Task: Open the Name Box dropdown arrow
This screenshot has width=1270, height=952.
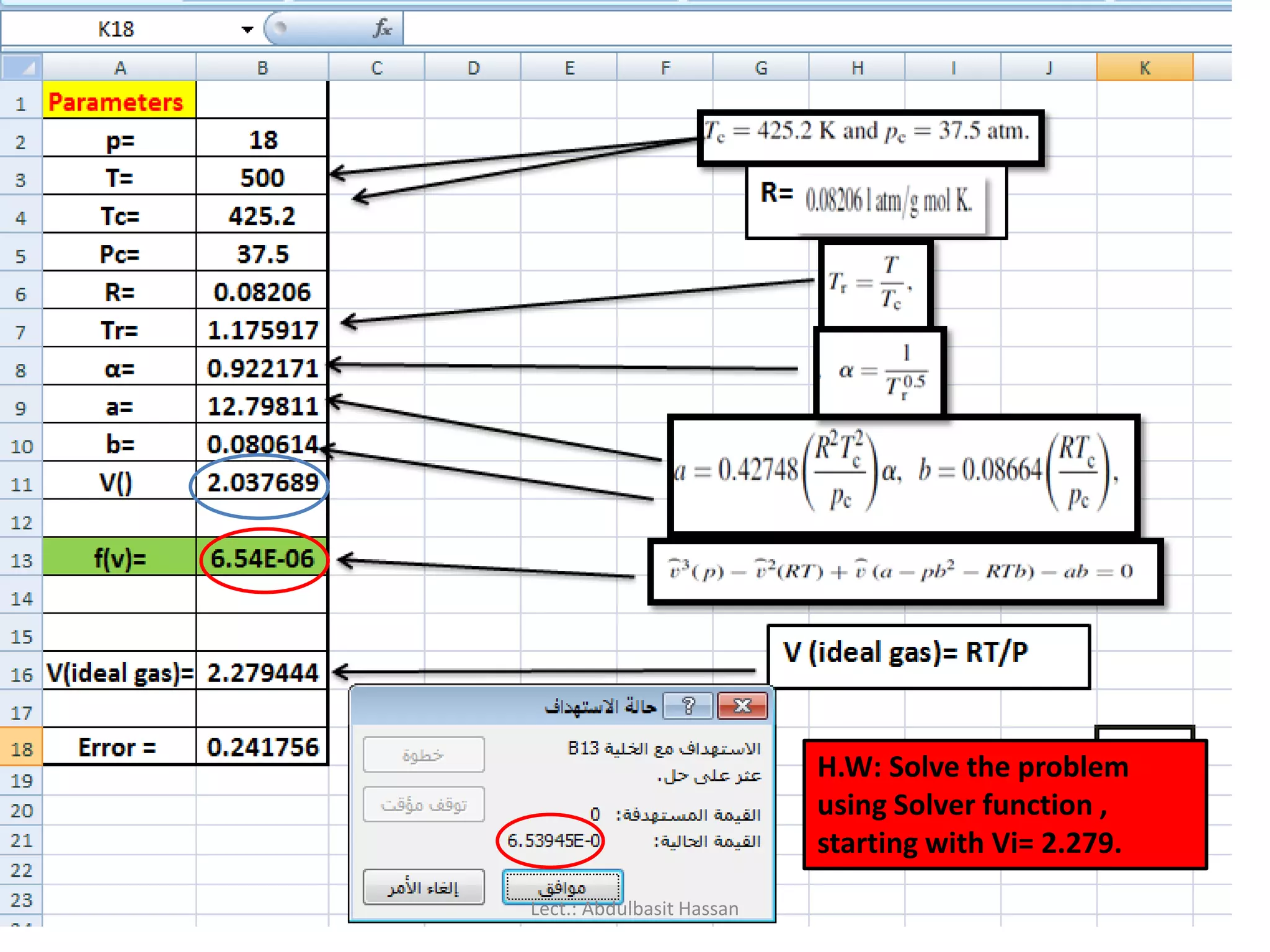Action: (247, 29)
